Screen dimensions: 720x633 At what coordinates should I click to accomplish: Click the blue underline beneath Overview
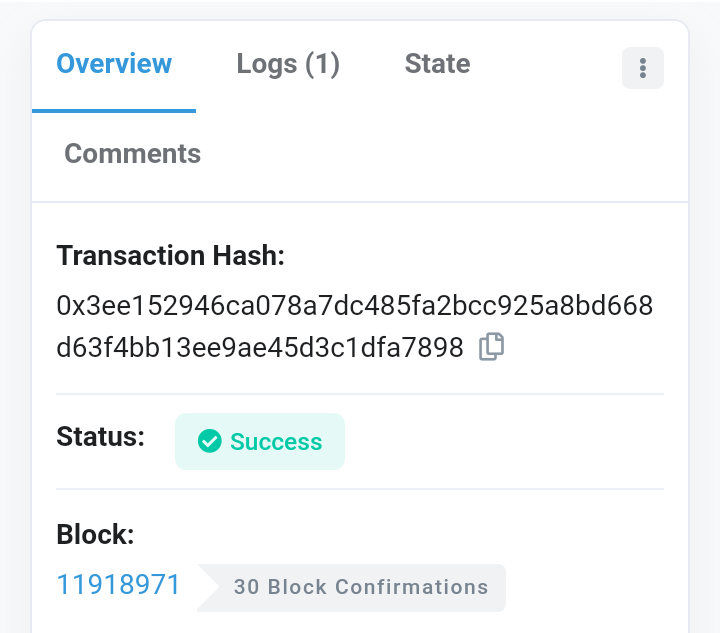(x=114, y=111)
